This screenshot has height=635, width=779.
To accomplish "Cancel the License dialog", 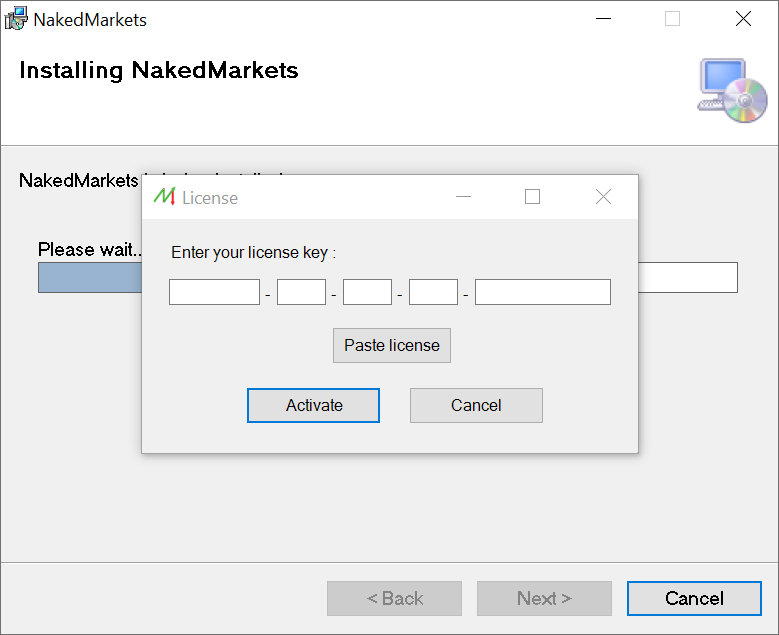I will pyautogui.click(x=476, y=405).
